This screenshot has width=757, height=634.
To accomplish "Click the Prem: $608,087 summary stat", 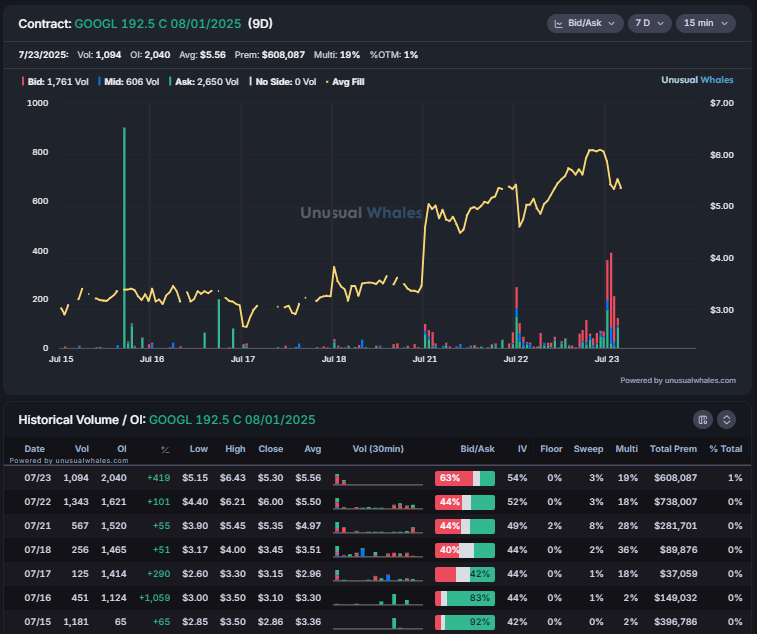I will (270, 55).
